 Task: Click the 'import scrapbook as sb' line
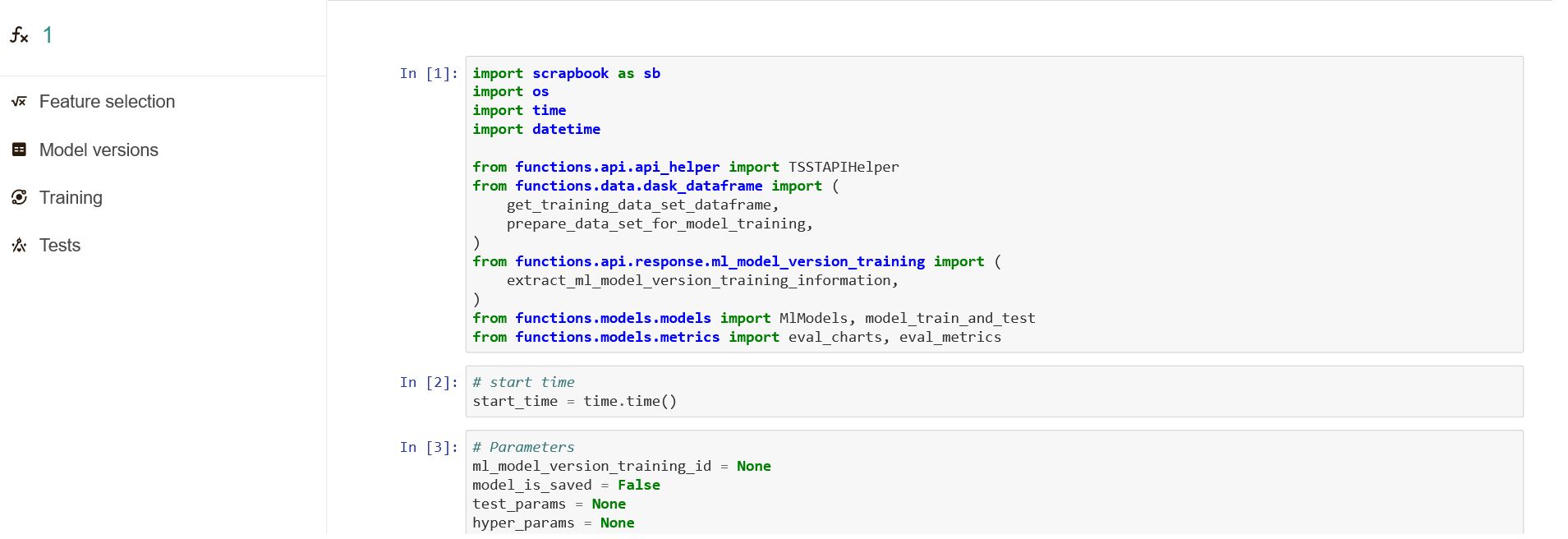tap(566, 73)
